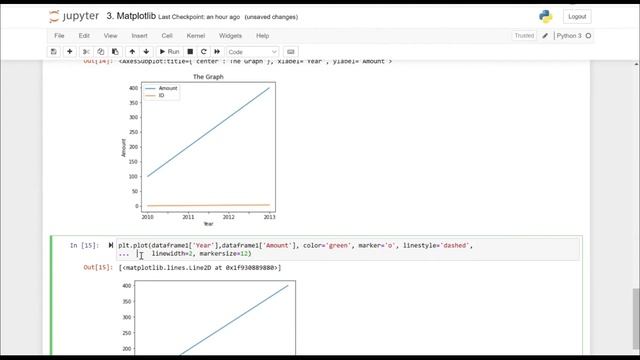Paste cells below icon
Screen dimensions: 640x360
pyautogui.click(x=115, y=52)
